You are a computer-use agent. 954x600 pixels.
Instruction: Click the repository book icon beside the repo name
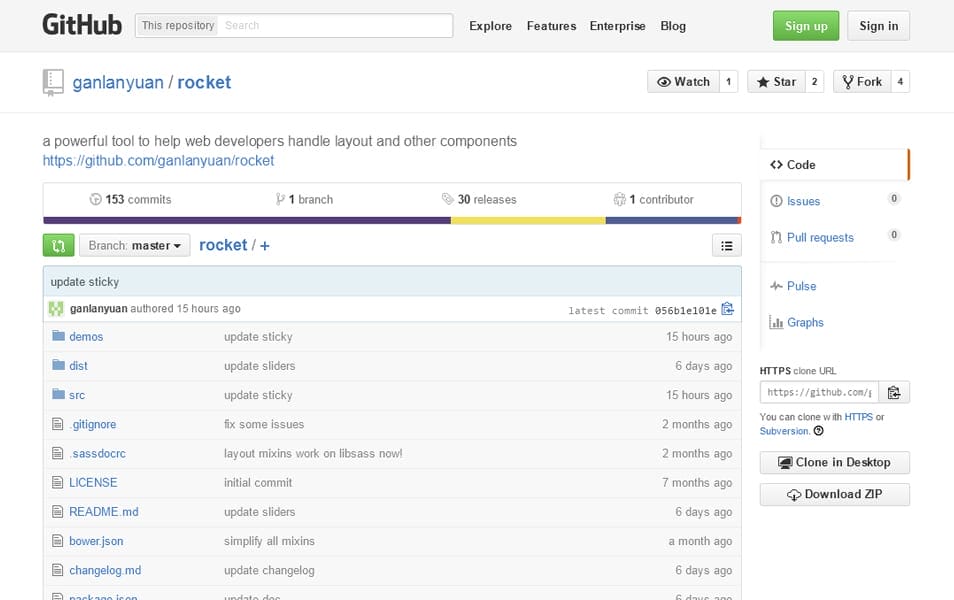tap(52, 82)
